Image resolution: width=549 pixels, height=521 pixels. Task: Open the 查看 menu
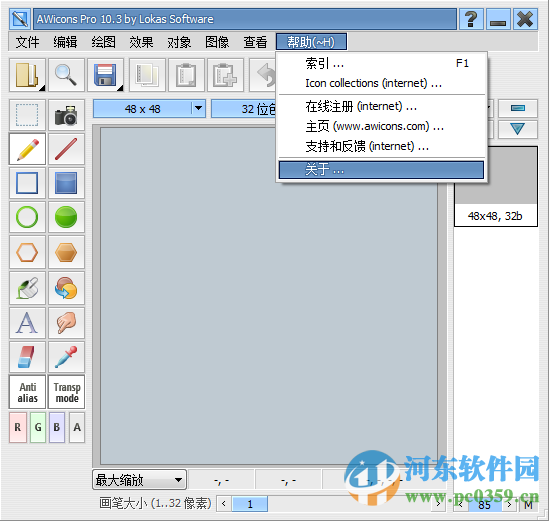[255, 42]
